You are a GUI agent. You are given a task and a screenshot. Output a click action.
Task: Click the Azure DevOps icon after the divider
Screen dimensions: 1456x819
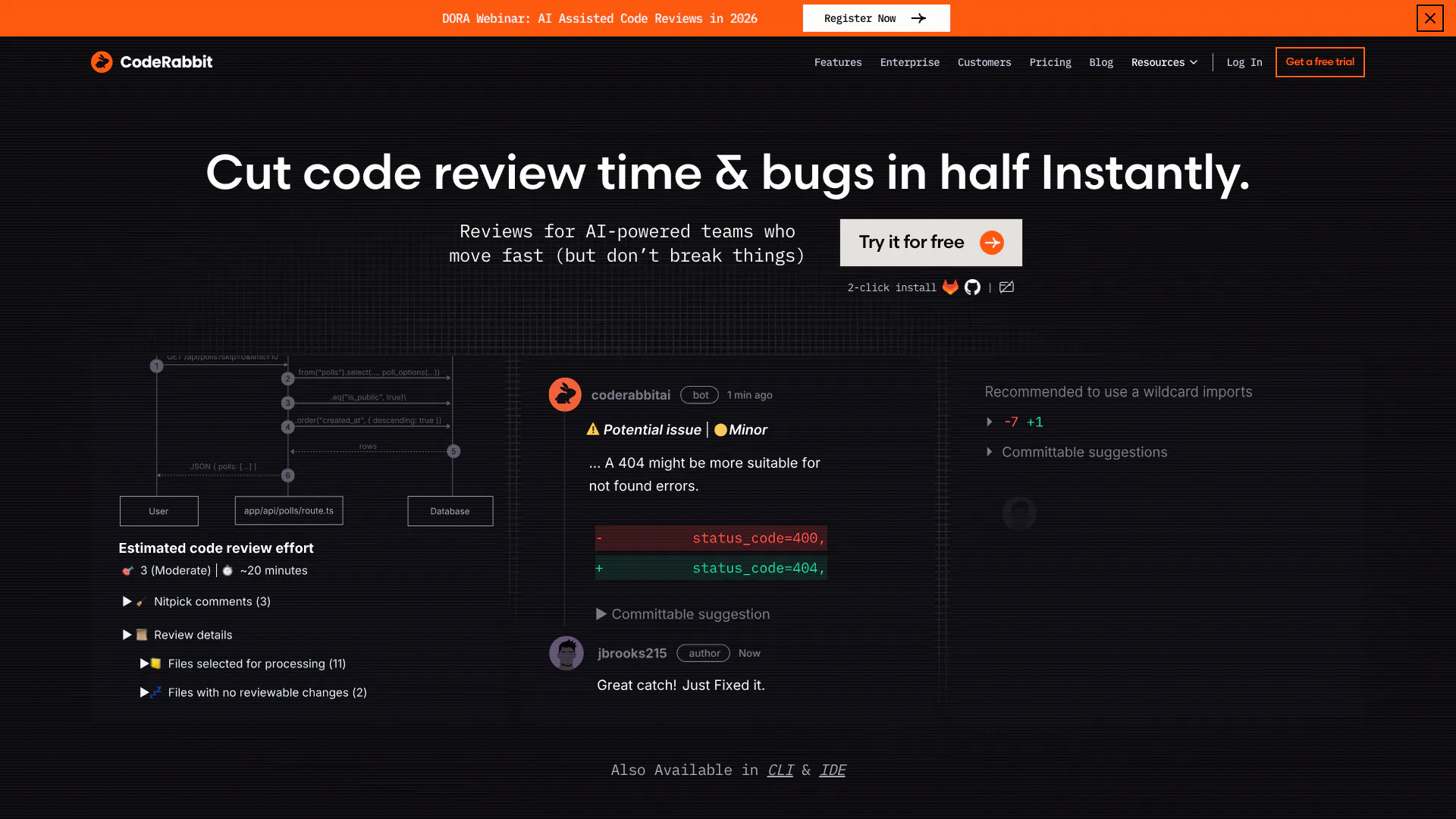coord(1006,287)
